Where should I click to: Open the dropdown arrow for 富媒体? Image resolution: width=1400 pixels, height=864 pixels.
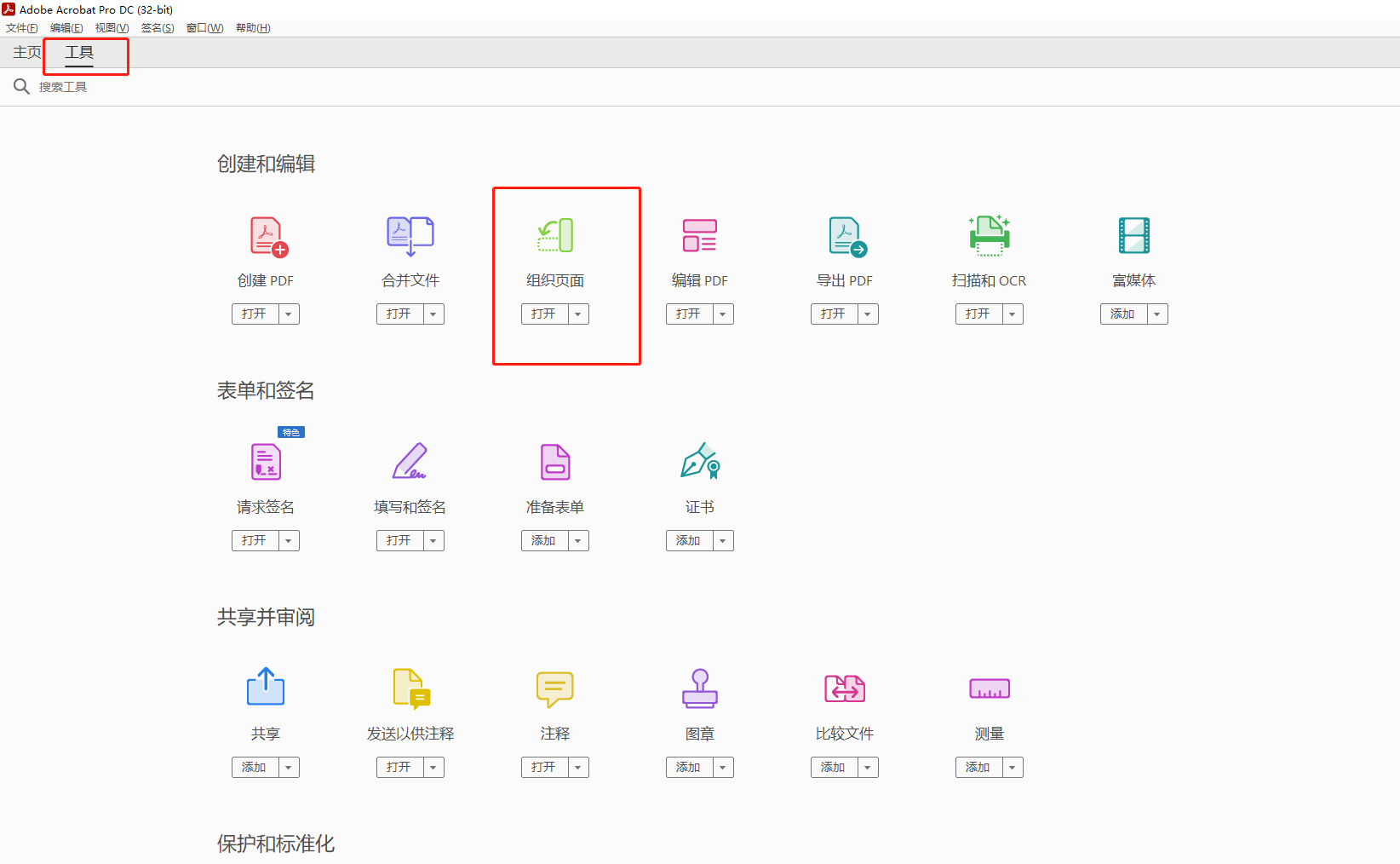point(1157,314)
